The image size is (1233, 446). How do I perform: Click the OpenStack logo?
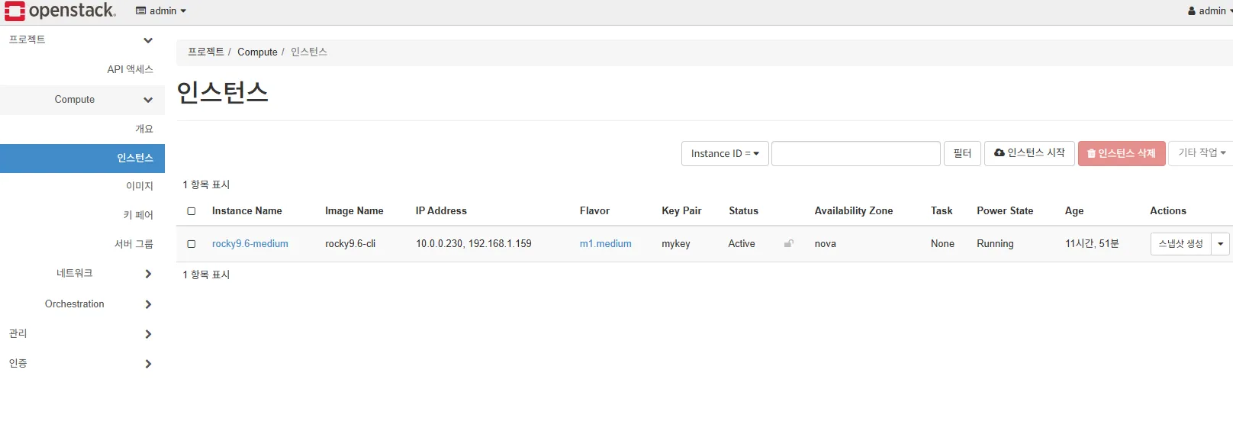pyautogui.click(x=60, y=11)
